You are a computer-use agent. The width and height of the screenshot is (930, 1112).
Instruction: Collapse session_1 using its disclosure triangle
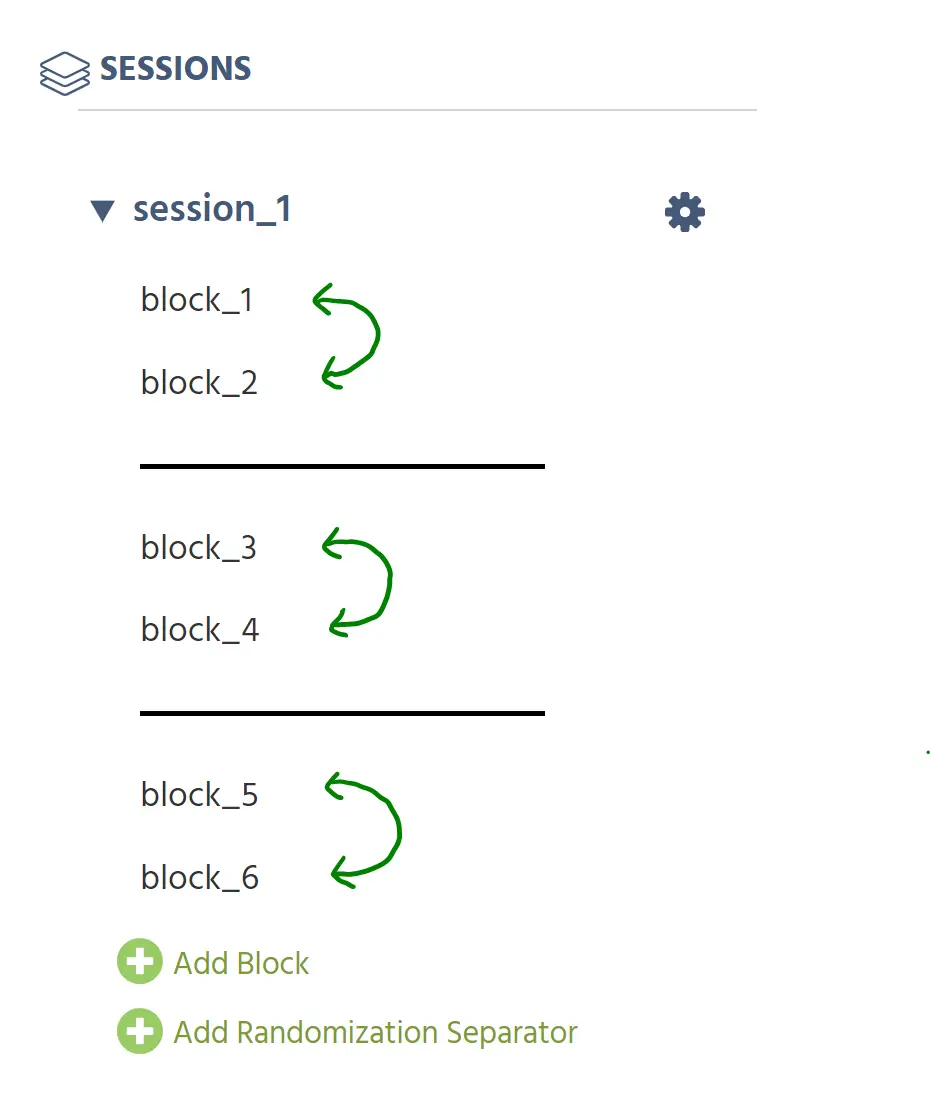(103, 209)
